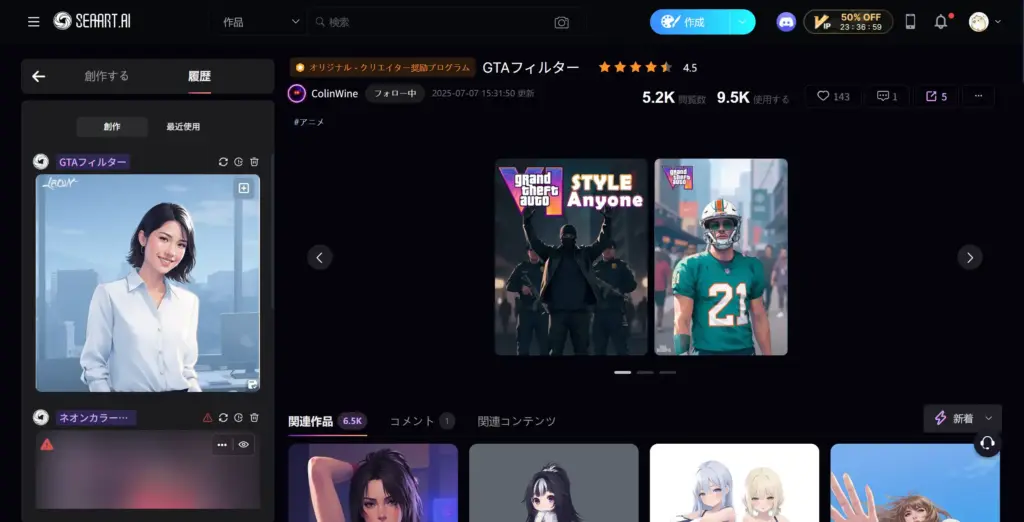Open the notifications bell
This screenshot has width=1024, height=522.
pyautogui.click(x=940, y=22)
